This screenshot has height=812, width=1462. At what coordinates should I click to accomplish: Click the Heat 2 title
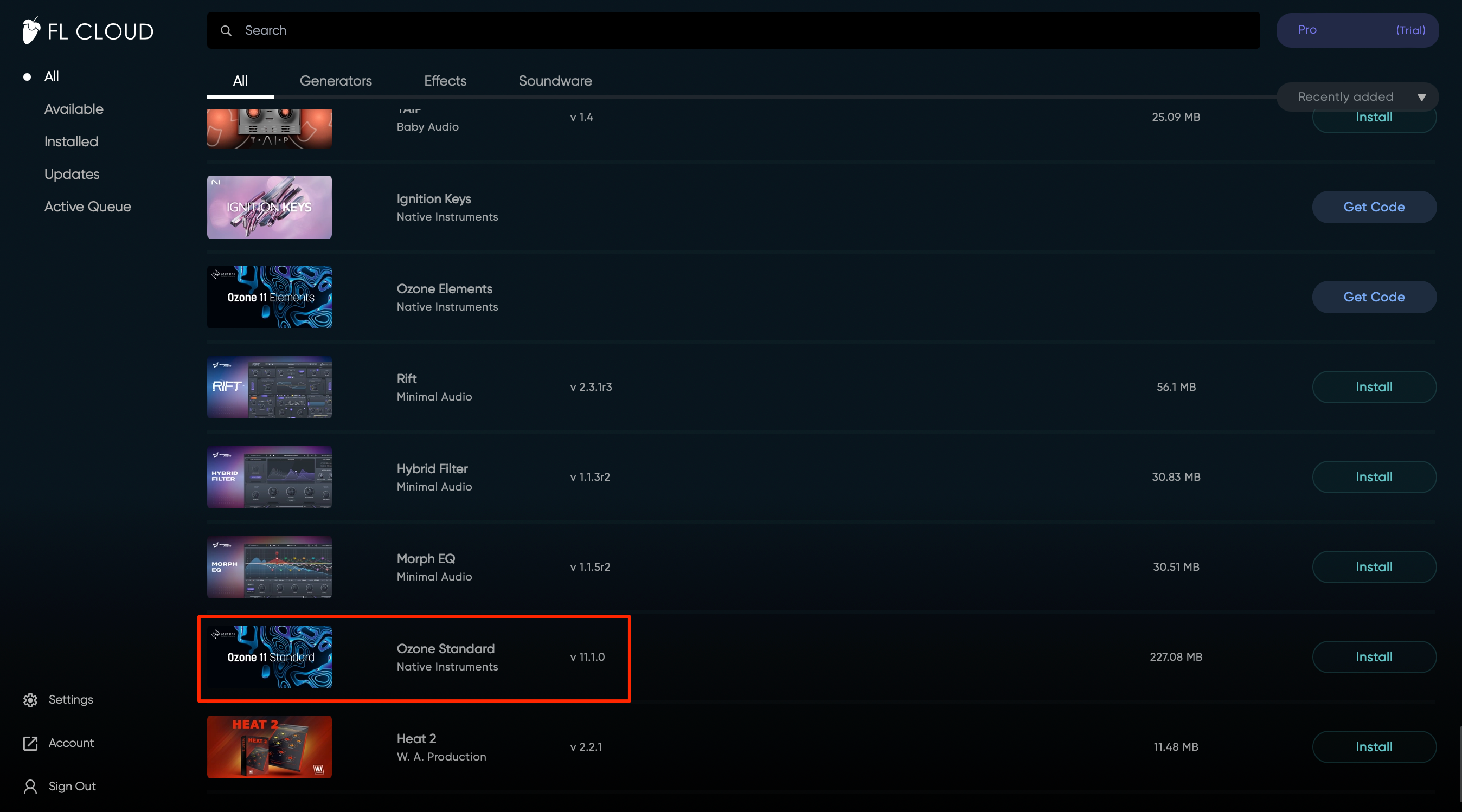pos(416,739)
